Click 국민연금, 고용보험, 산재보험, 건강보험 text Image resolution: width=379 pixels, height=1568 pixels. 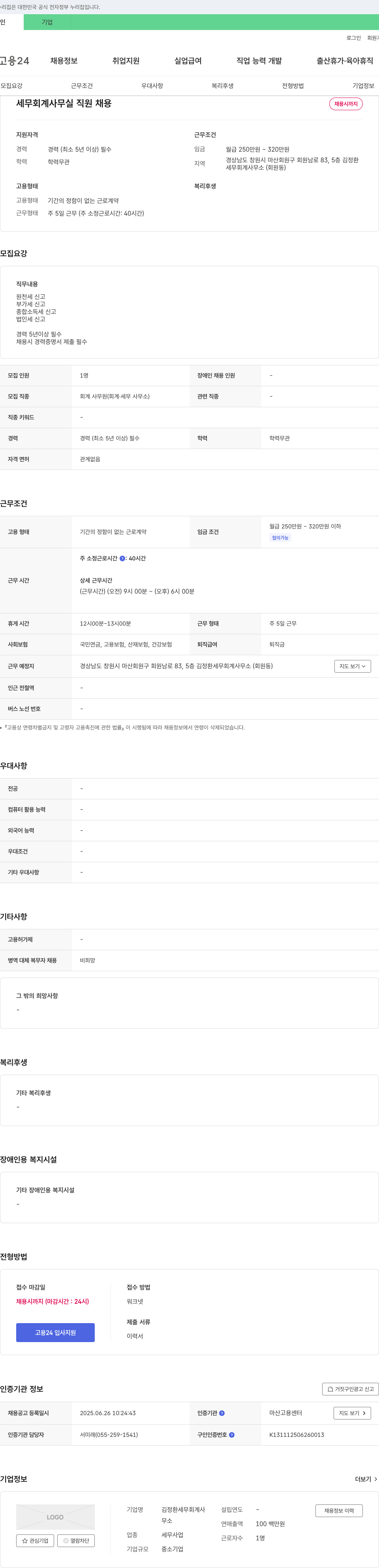[x=126, y=645]
